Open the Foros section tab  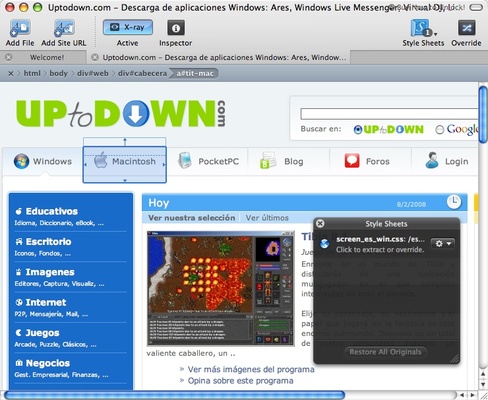coord(370,162)
